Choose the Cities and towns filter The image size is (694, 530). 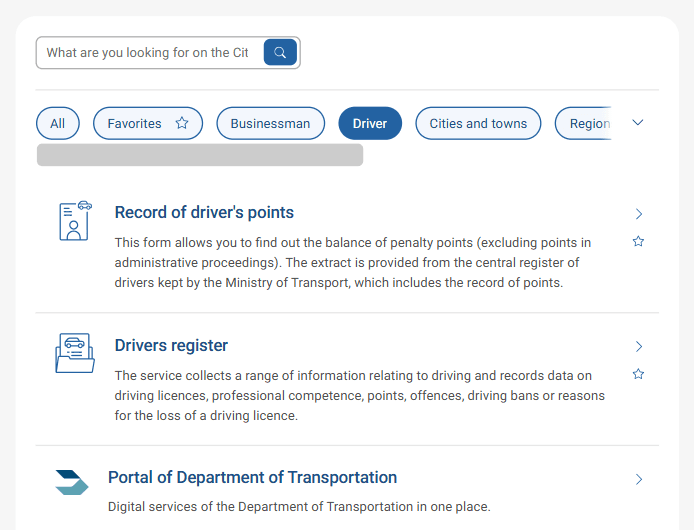tap(478, 124)
